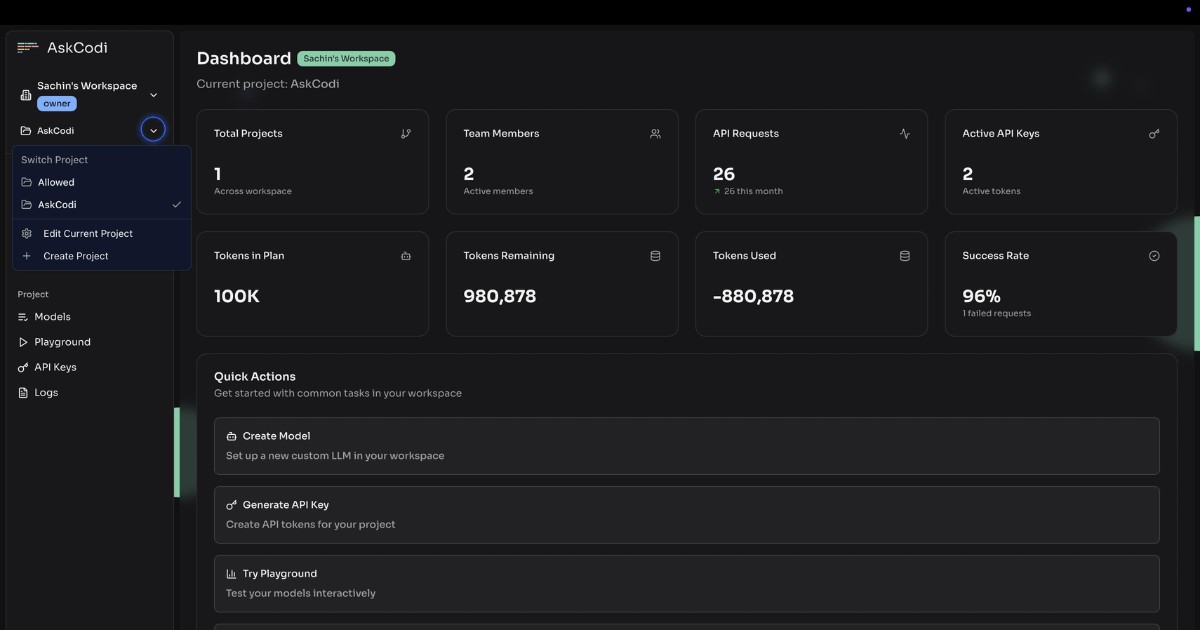
Task: Click the owner role badge
Action: [x=57, y=104]
